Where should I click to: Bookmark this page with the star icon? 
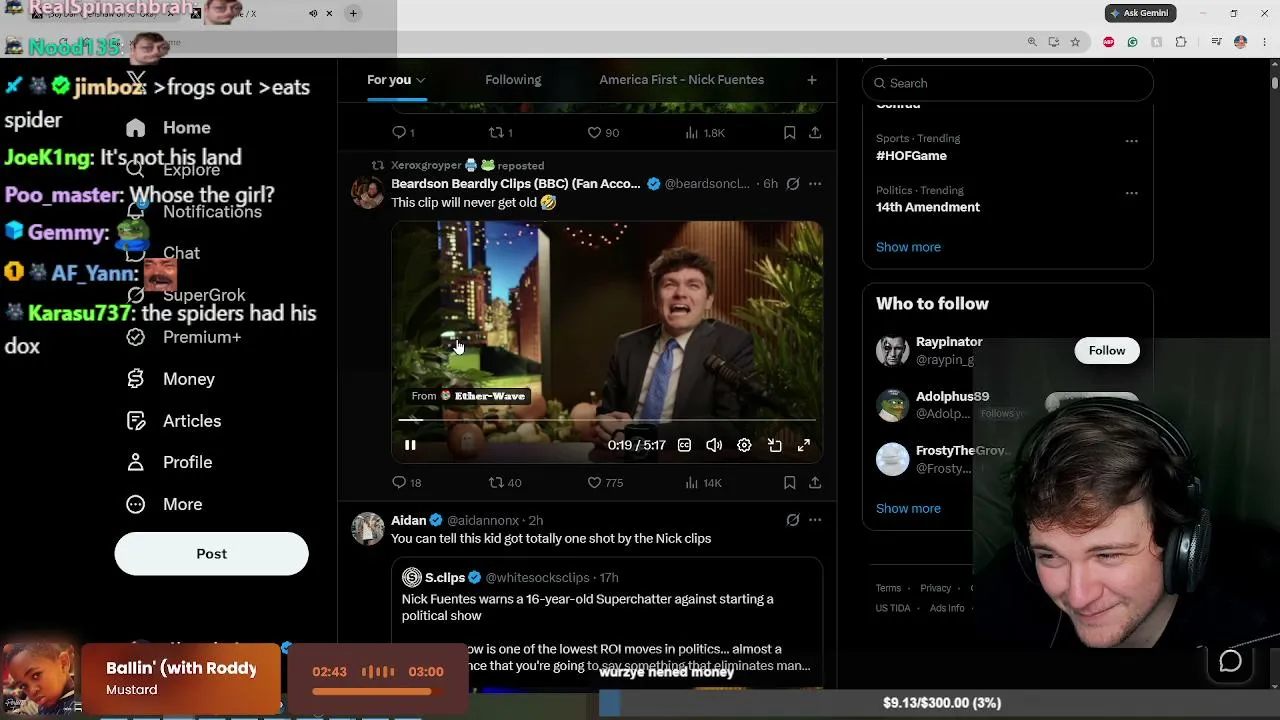pyautogui.click(x=1075, y=42)
